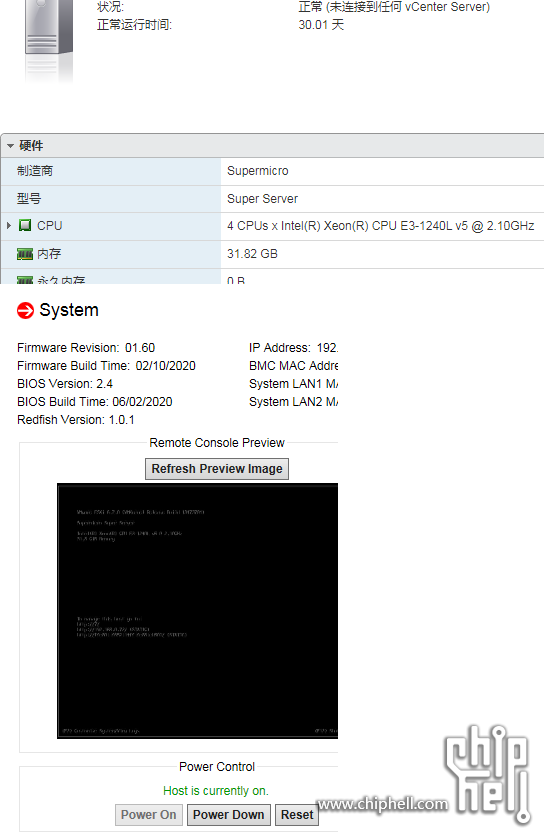Refresh the remote console preview image

coord(217,469)
